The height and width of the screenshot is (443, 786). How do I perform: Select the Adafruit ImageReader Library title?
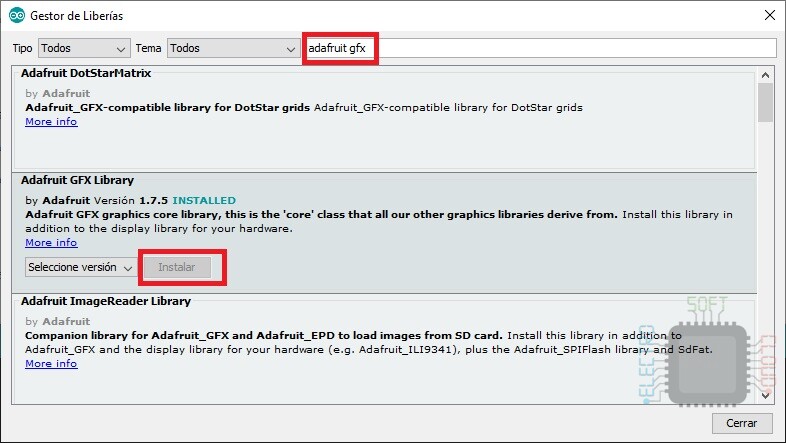coord(106,301)
